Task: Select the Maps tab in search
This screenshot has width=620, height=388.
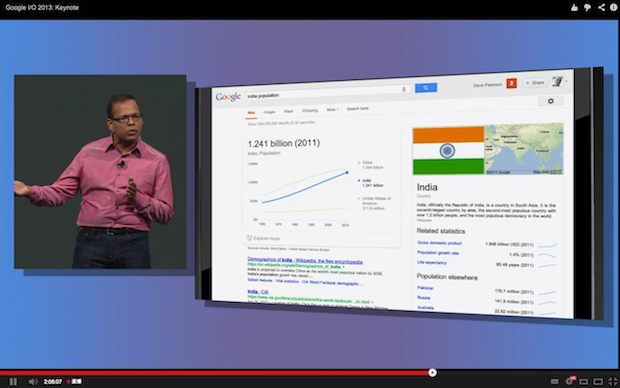Action: 289,111
